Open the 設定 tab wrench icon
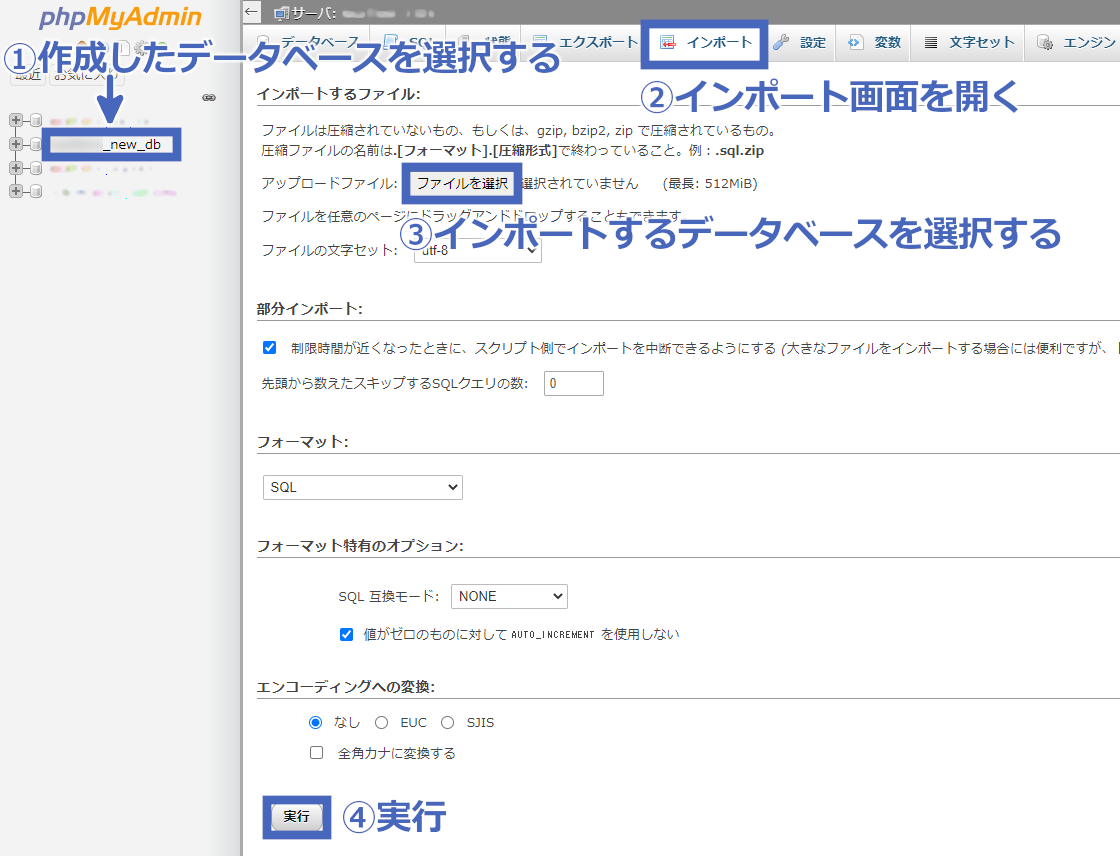The height and width of the screenshot is (856, 1120). (x=781, y=43)
